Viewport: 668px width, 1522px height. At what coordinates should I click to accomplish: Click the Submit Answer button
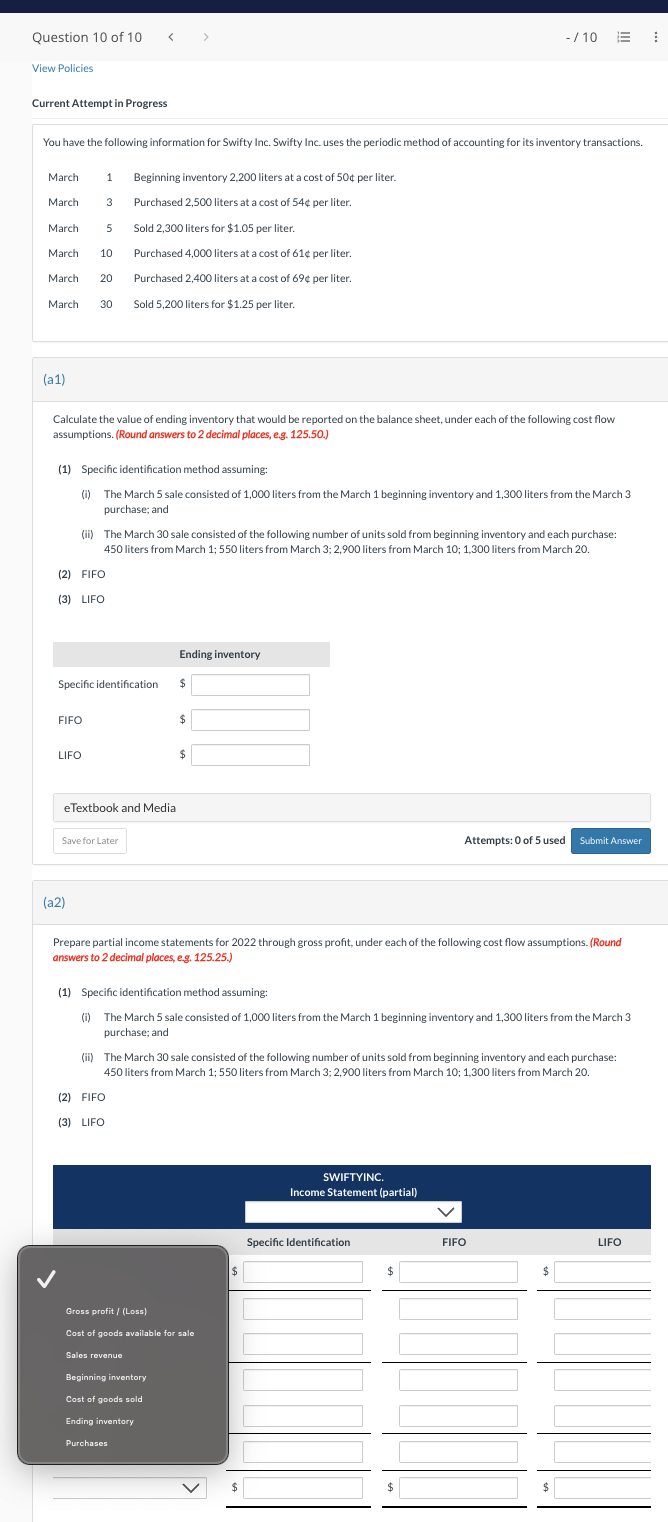pyautogui.click(x=611, y=841)
